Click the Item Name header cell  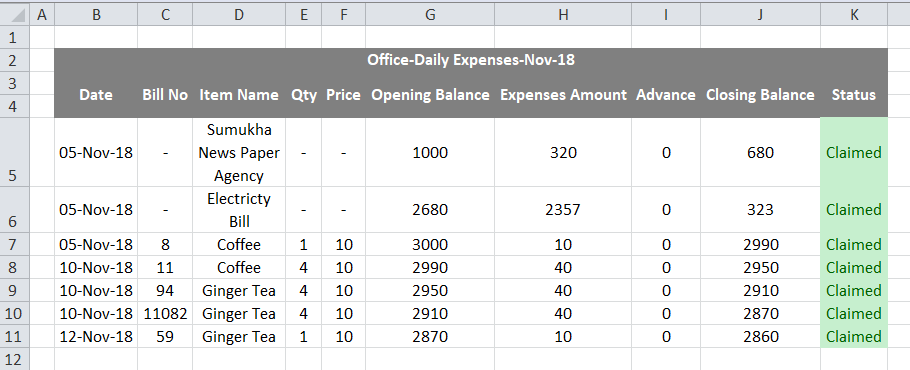pyautogui.click(x=239, y=95)
